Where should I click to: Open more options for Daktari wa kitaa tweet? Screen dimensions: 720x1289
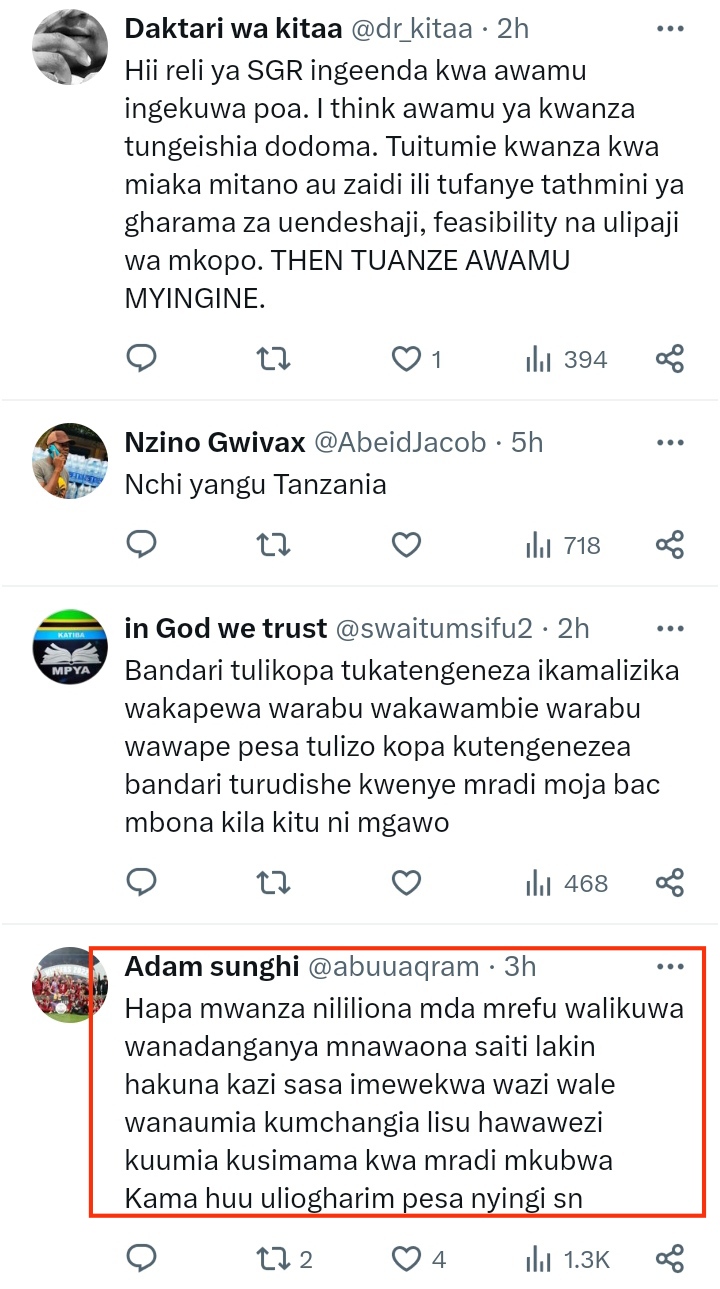pyautogui.click(x=670, y=29)
